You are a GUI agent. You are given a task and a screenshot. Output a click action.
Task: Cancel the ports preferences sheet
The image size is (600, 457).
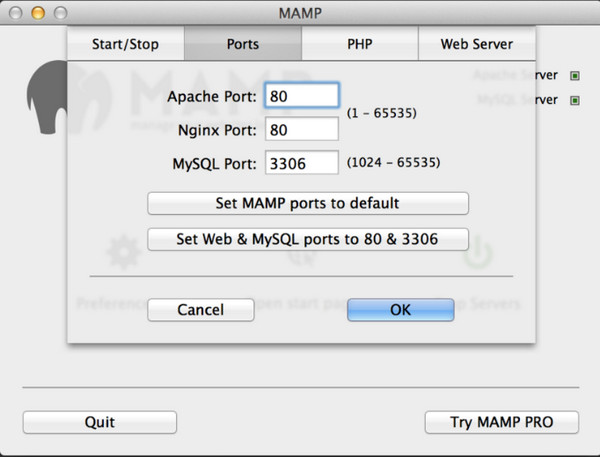tap(200, 310)
